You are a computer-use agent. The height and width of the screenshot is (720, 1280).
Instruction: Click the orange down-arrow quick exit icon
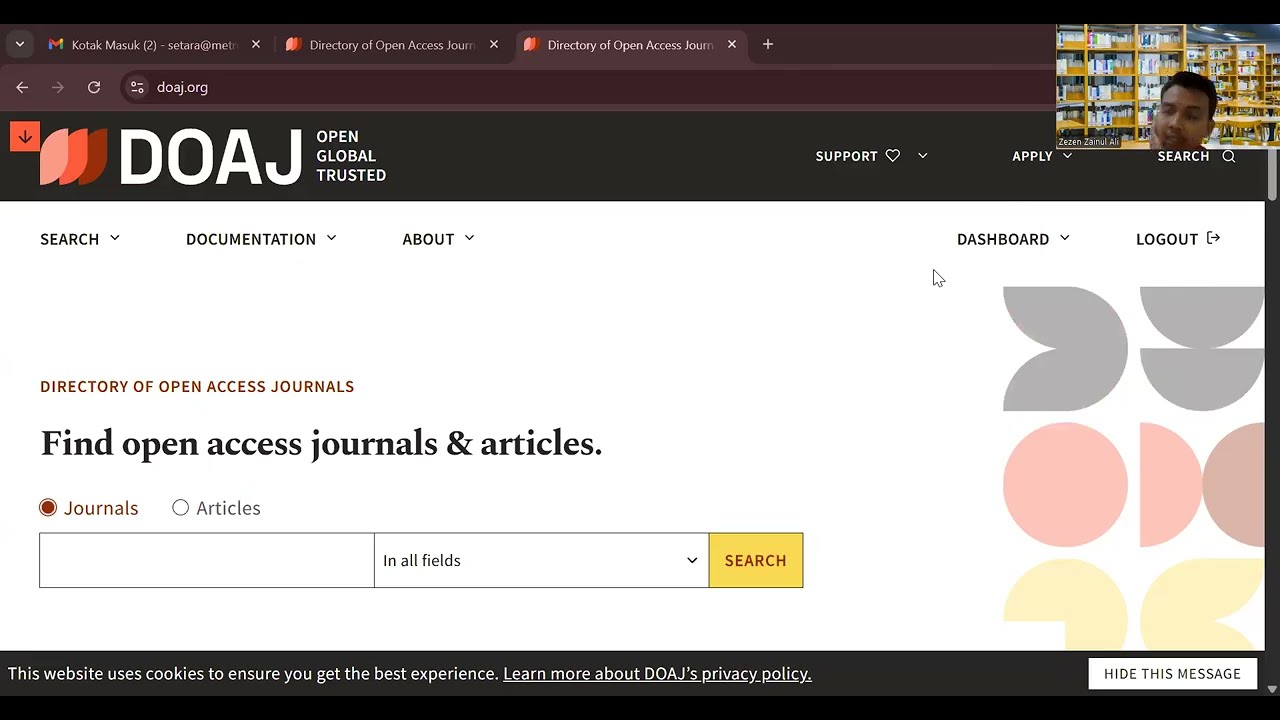25,137
